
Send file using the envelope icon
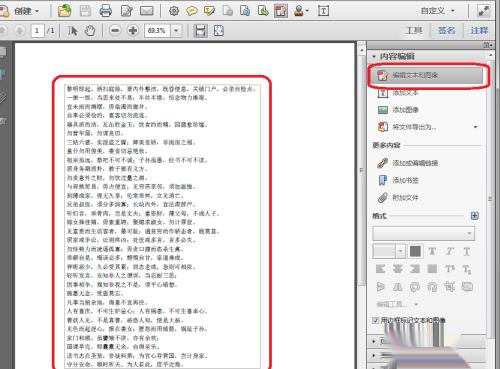pyautogui.click(x=147, y=11)
